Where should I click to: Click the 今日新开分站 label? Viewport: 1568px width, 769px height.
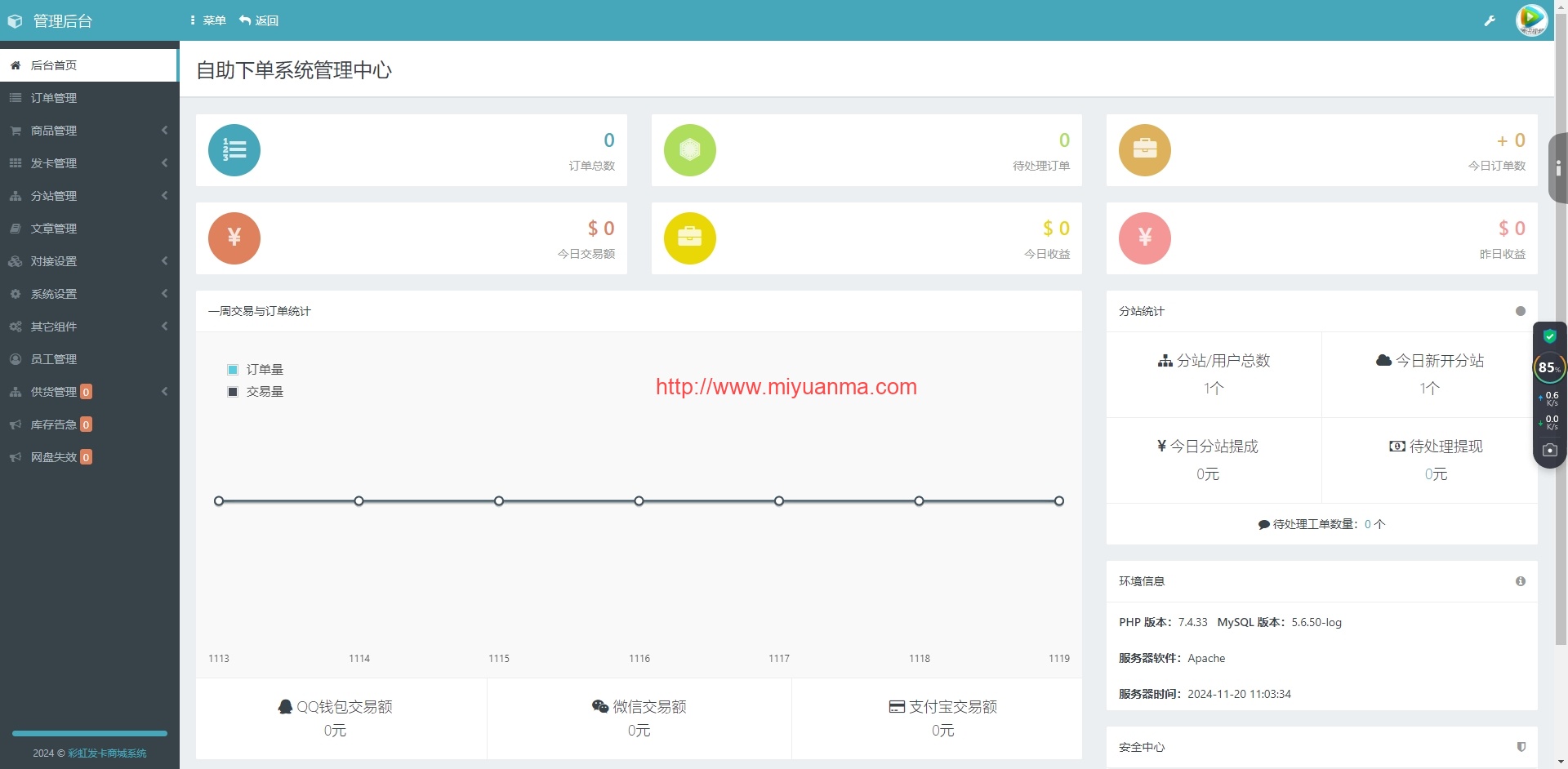[1430, 361]
